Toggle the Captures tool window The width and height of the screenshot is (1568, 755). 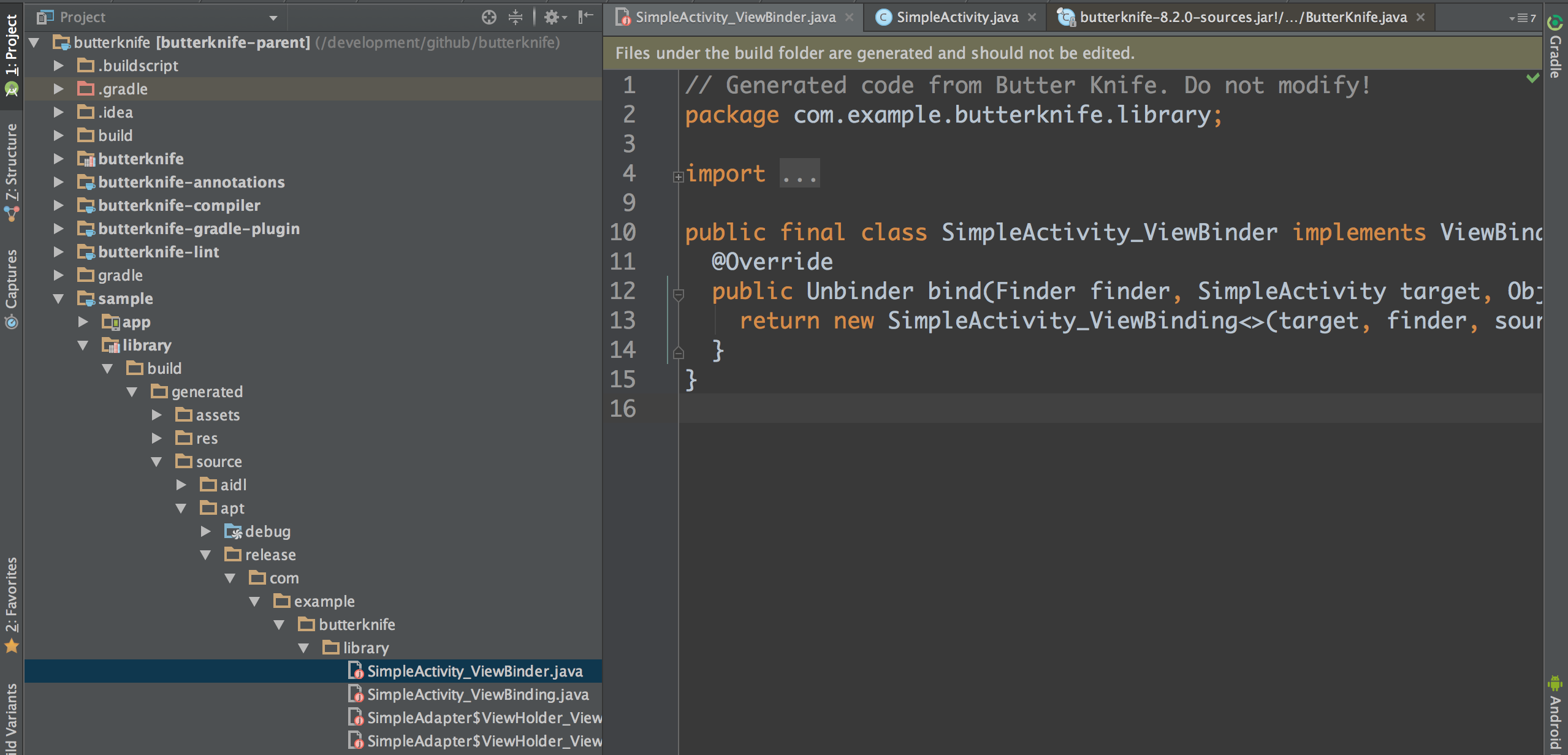[12, 288]
